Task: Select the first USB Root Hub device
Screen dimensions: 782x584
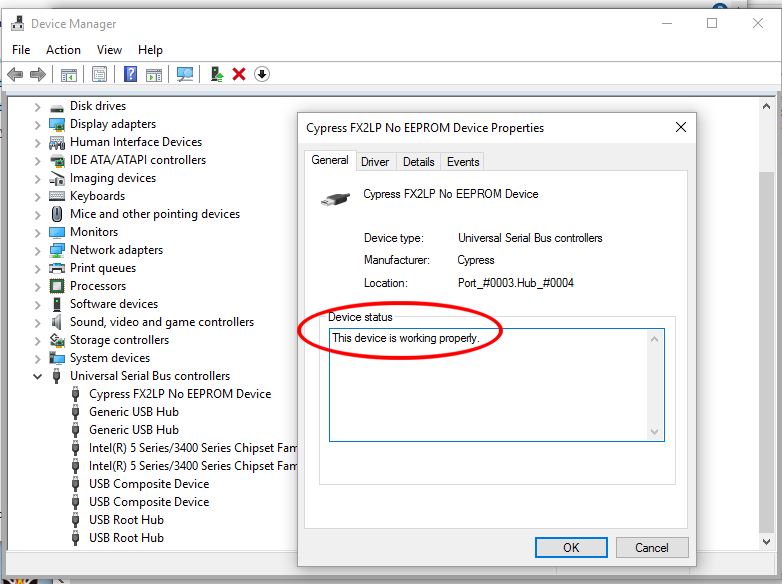Action: [x=126, y=520]
